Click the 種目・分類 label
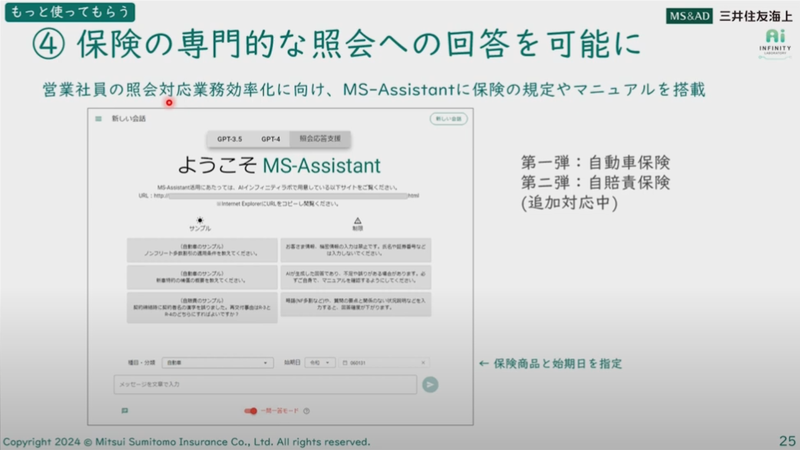The image size is (800, 450). pyautogui.click(x=141, y=363)
